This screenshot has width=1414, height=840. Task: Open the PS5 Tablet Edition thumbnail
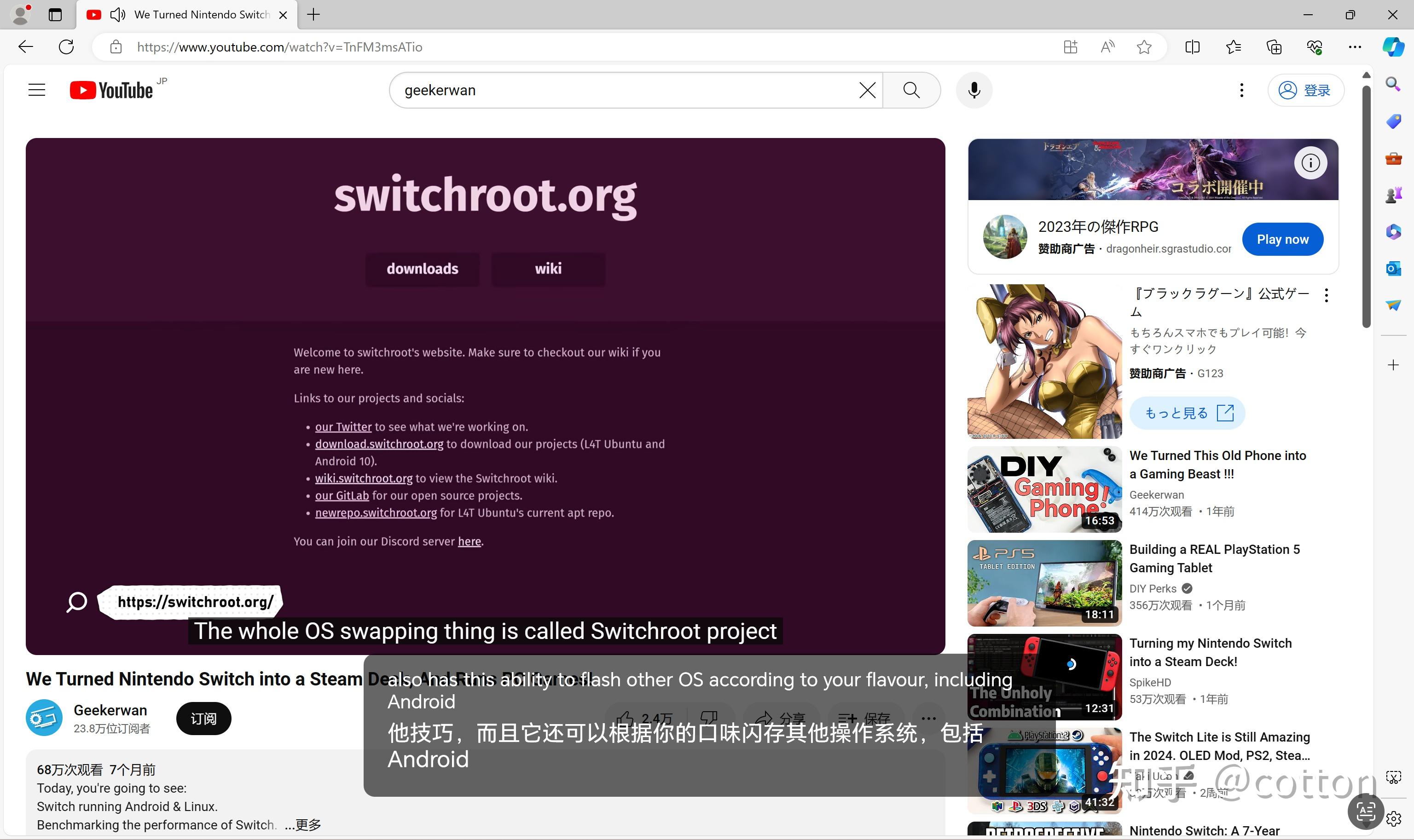(1044, 583)
